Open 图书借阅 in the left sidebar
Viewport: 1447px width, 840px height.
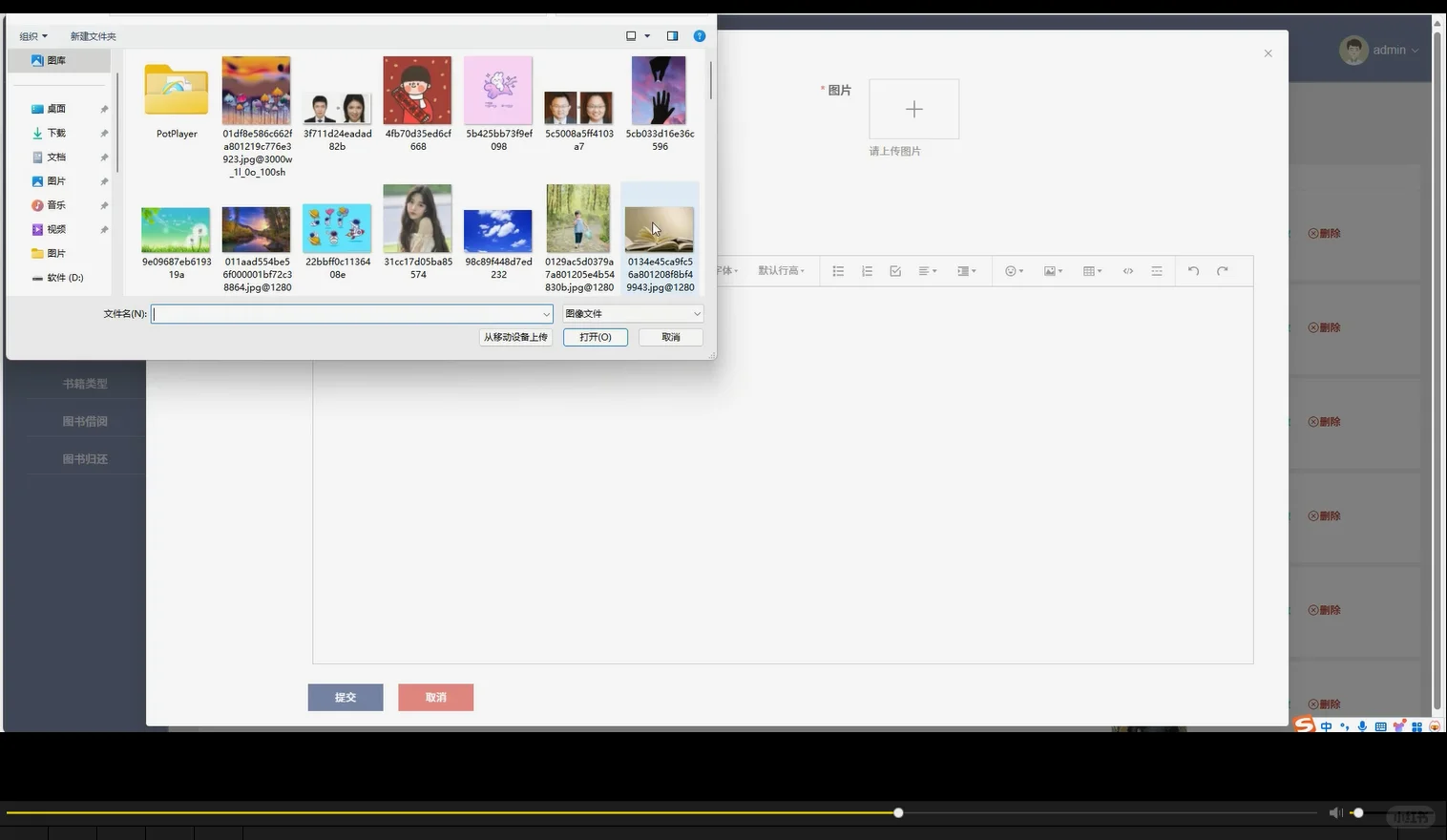pos(85,421)
